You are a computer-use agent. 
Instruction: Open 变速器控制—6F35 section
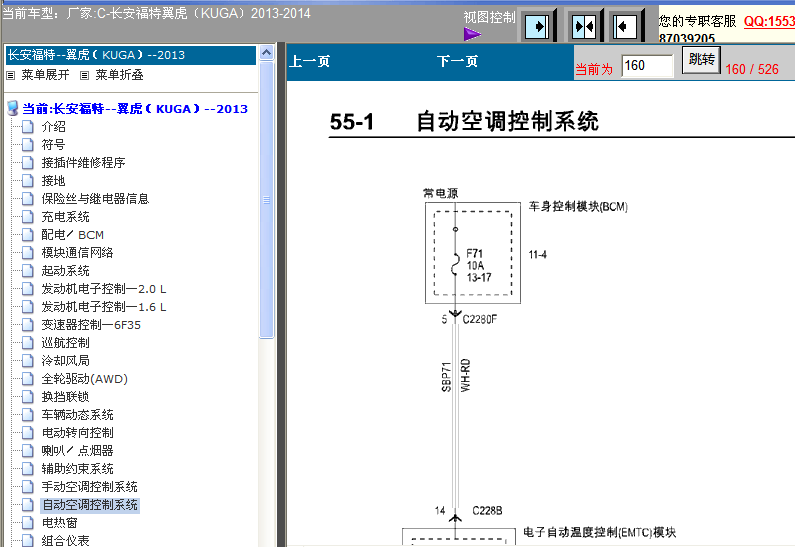[x=91, y=325]
